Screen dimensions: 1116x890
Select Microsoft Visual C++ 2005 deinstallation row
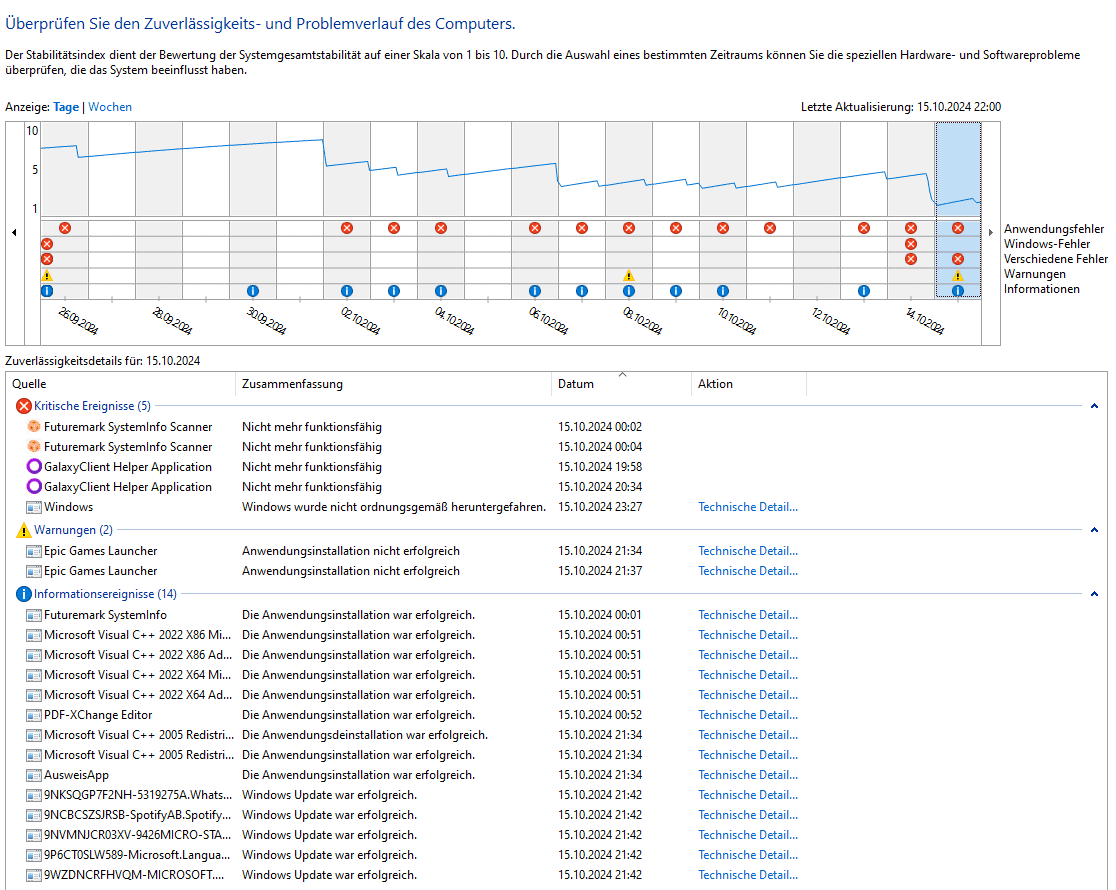pos(555,735)
